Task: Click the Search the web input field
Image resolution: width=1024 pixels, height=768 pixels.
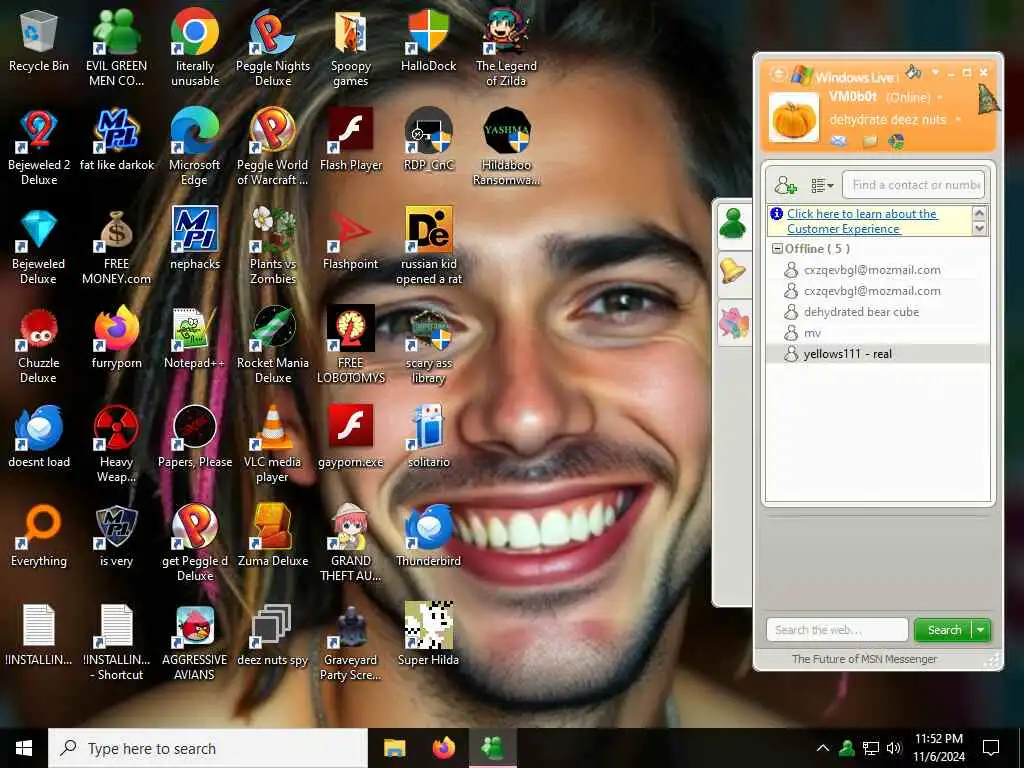Action: [837, 630]
